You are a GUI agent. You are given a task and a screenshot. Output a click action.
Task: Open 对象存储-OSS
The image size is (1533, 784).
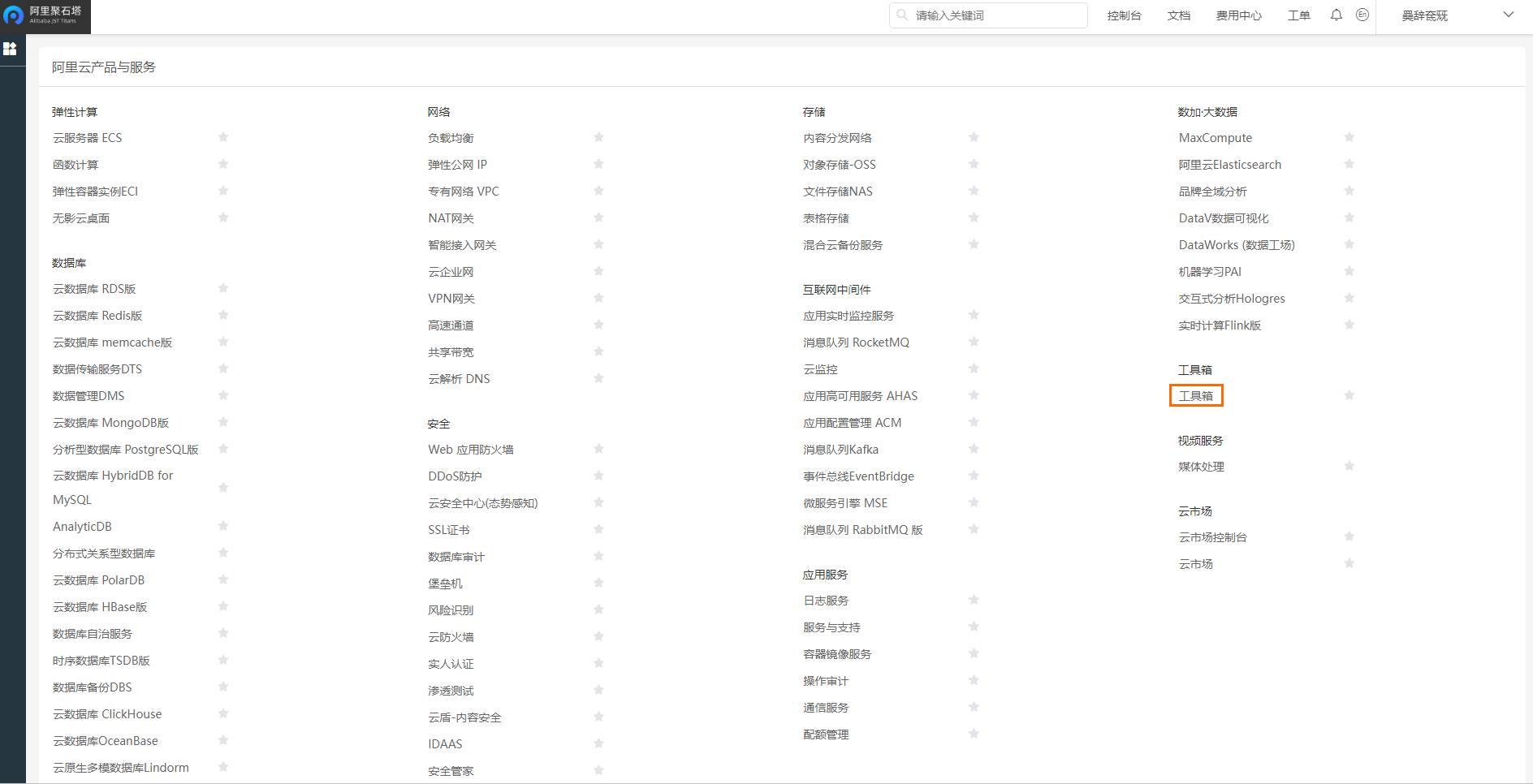pyautogui.click(x=840, y=165)
